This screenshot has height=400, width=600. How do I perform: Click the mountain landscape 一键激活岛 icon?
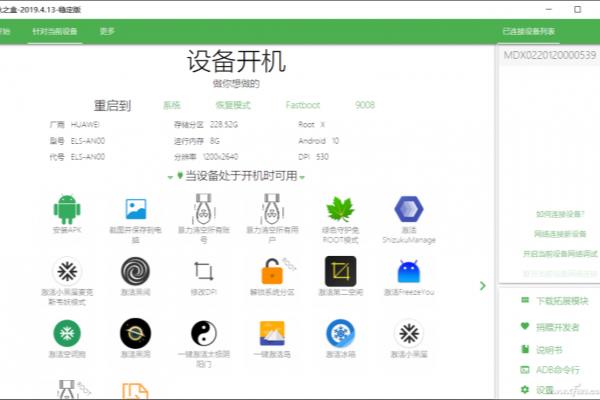pos(272,333)
